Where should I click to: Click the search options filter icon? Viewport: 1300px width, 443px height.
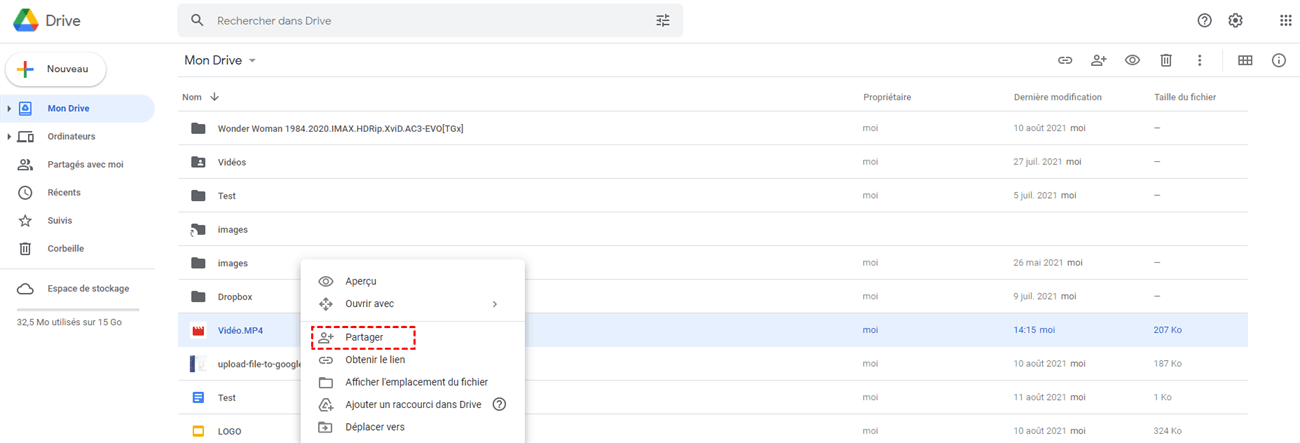tap(663, 20)
